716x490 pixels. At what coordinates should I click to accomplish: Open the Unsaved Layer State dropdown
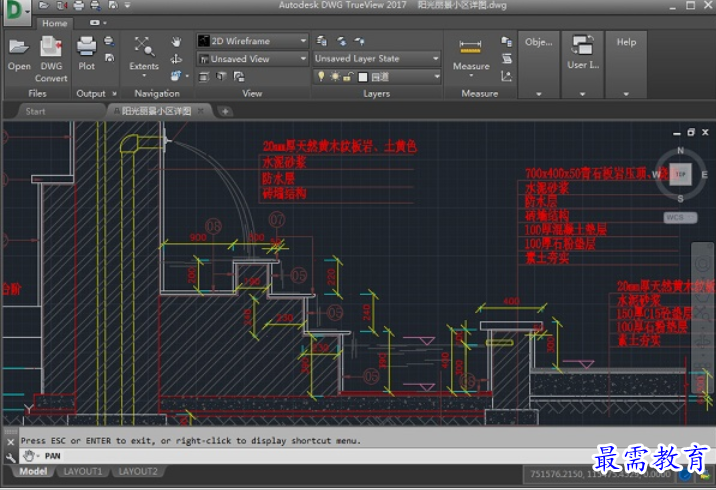point(377,58)
